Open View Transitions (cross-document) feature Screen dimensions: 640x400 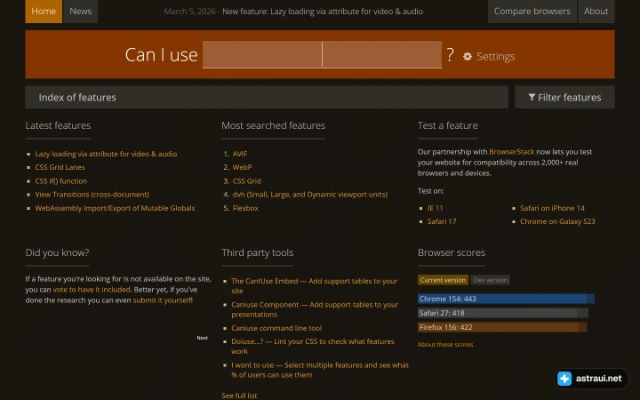[92, 194]
